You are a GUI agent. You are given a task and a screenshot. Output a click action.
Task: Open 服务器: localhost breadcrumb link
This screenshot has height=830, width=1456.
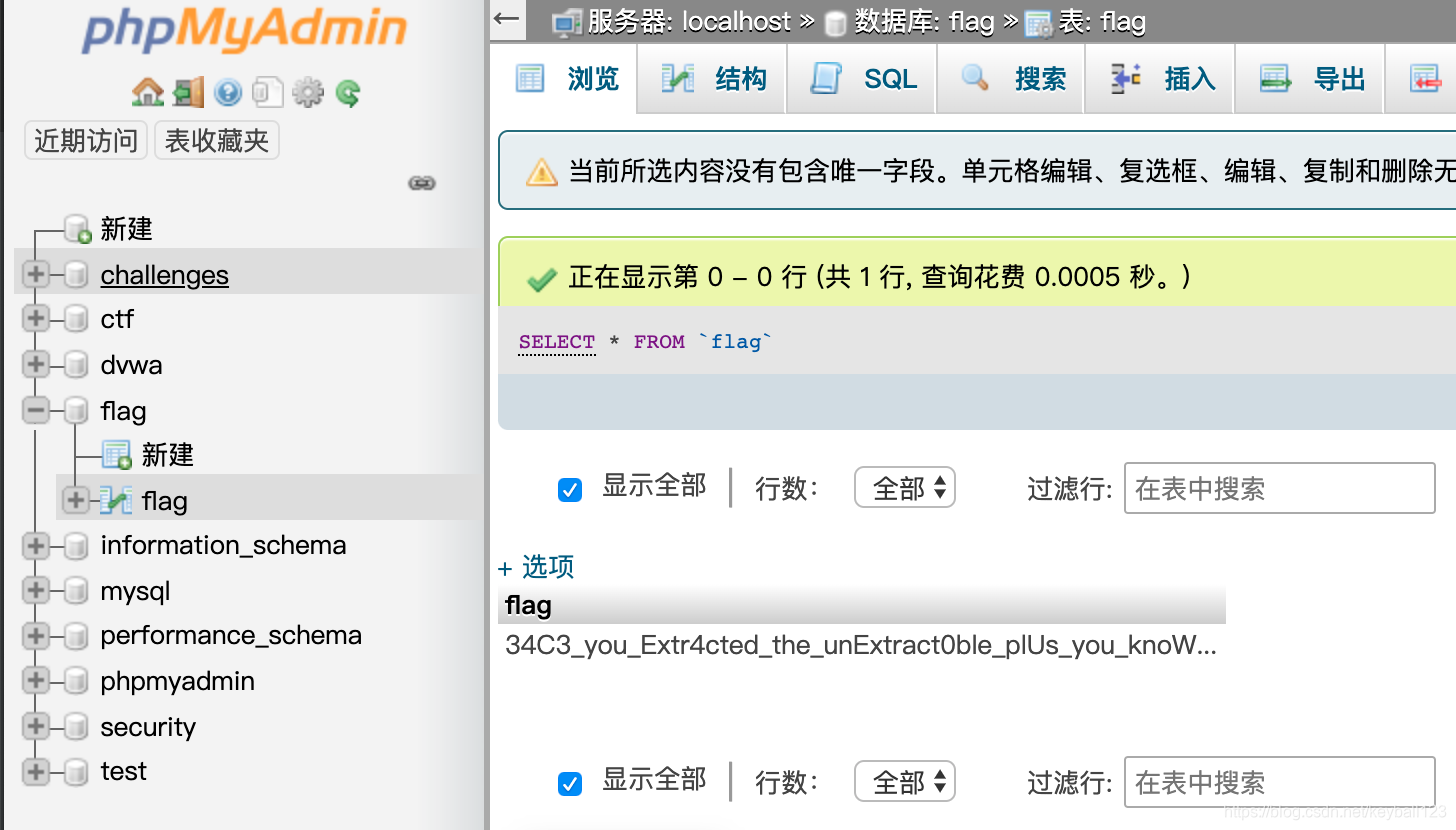tap(689, 22)
